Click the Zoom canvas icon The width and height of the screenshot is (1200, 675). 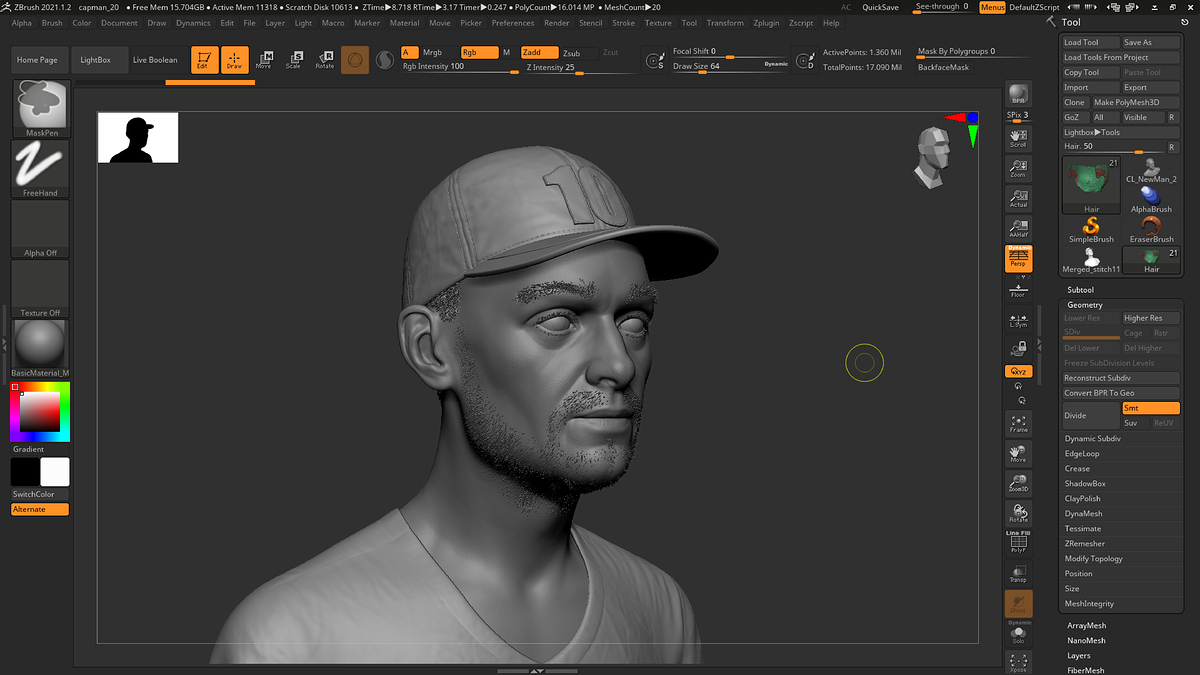(x=1018, y=168)
